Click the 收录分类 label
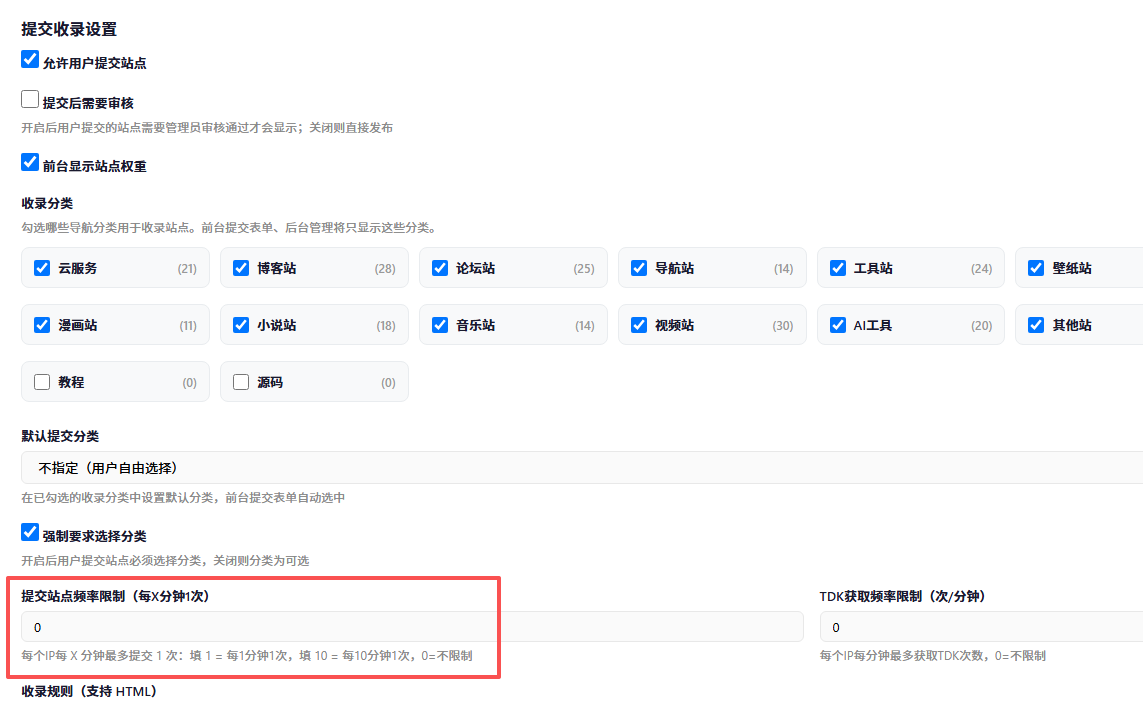Viewport: 1143px width, 706px height. pyautogui.click(x=47, y=203)
